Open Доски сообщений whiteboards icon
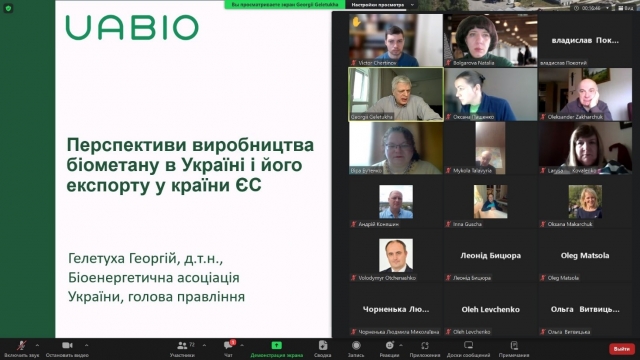 coord(469,345)
